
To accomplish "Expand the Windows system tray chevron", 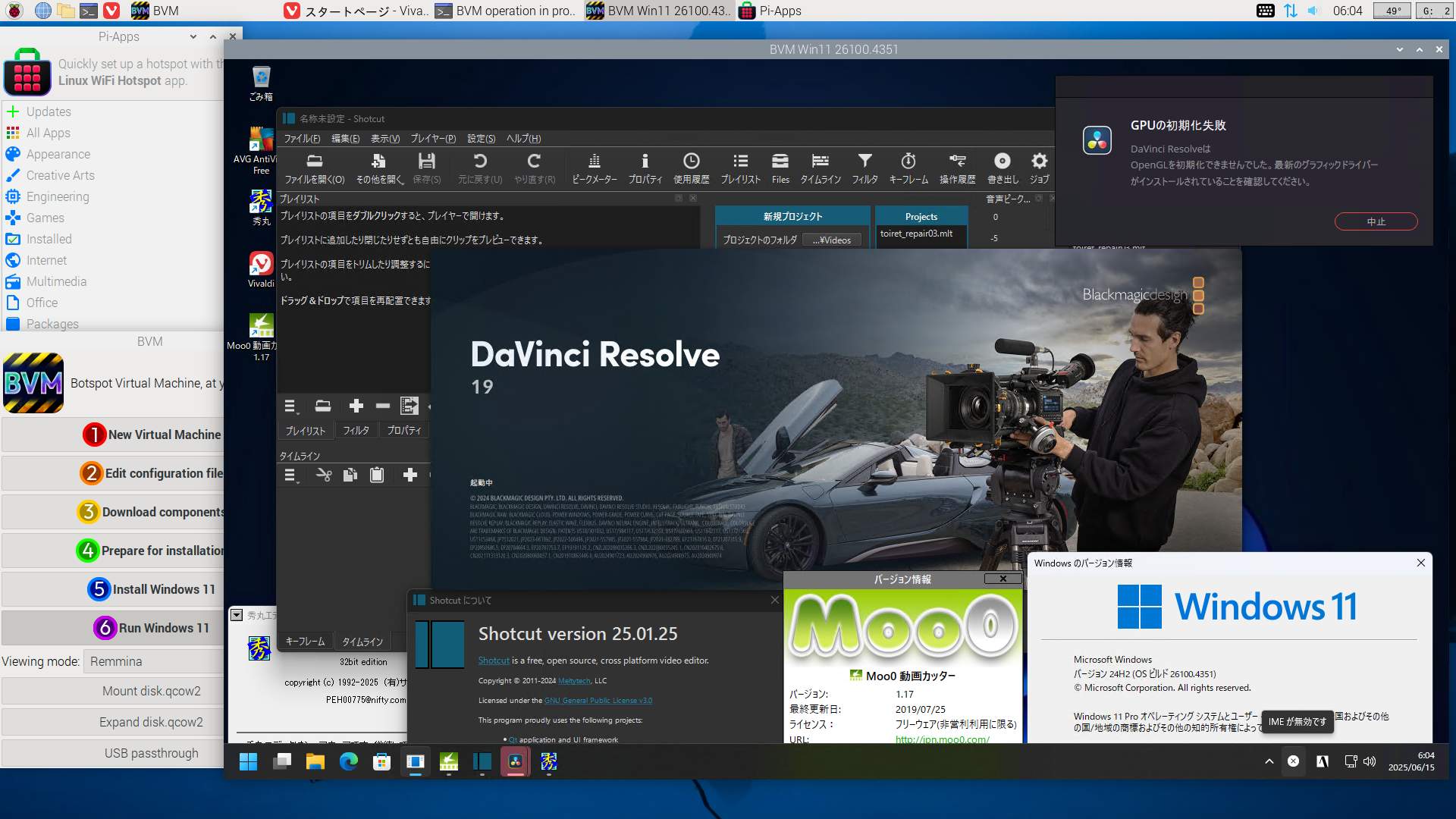I will (x=1269, y=761).
